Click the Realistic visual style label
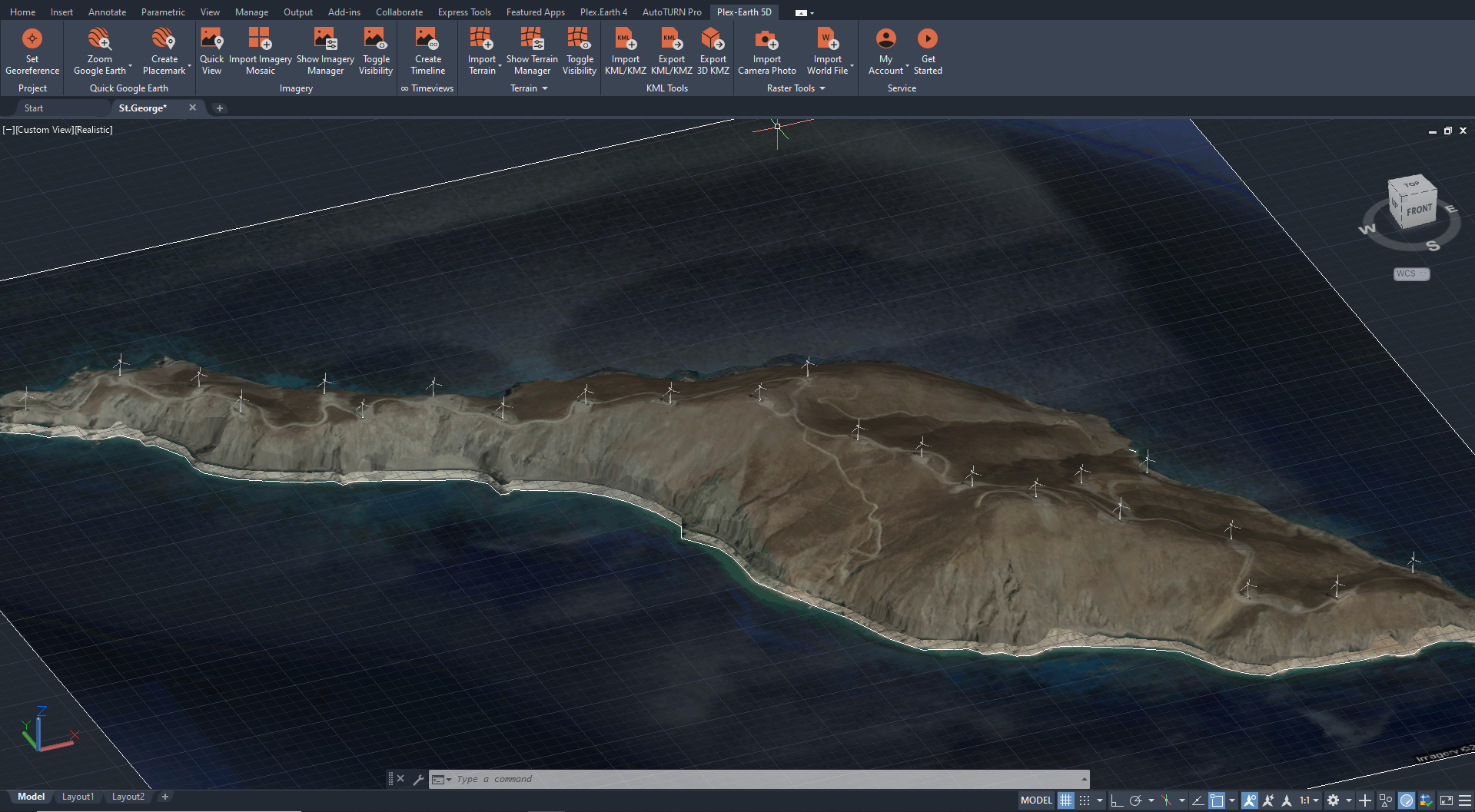This screenshot has width=1475, height=812. (94, 130)
